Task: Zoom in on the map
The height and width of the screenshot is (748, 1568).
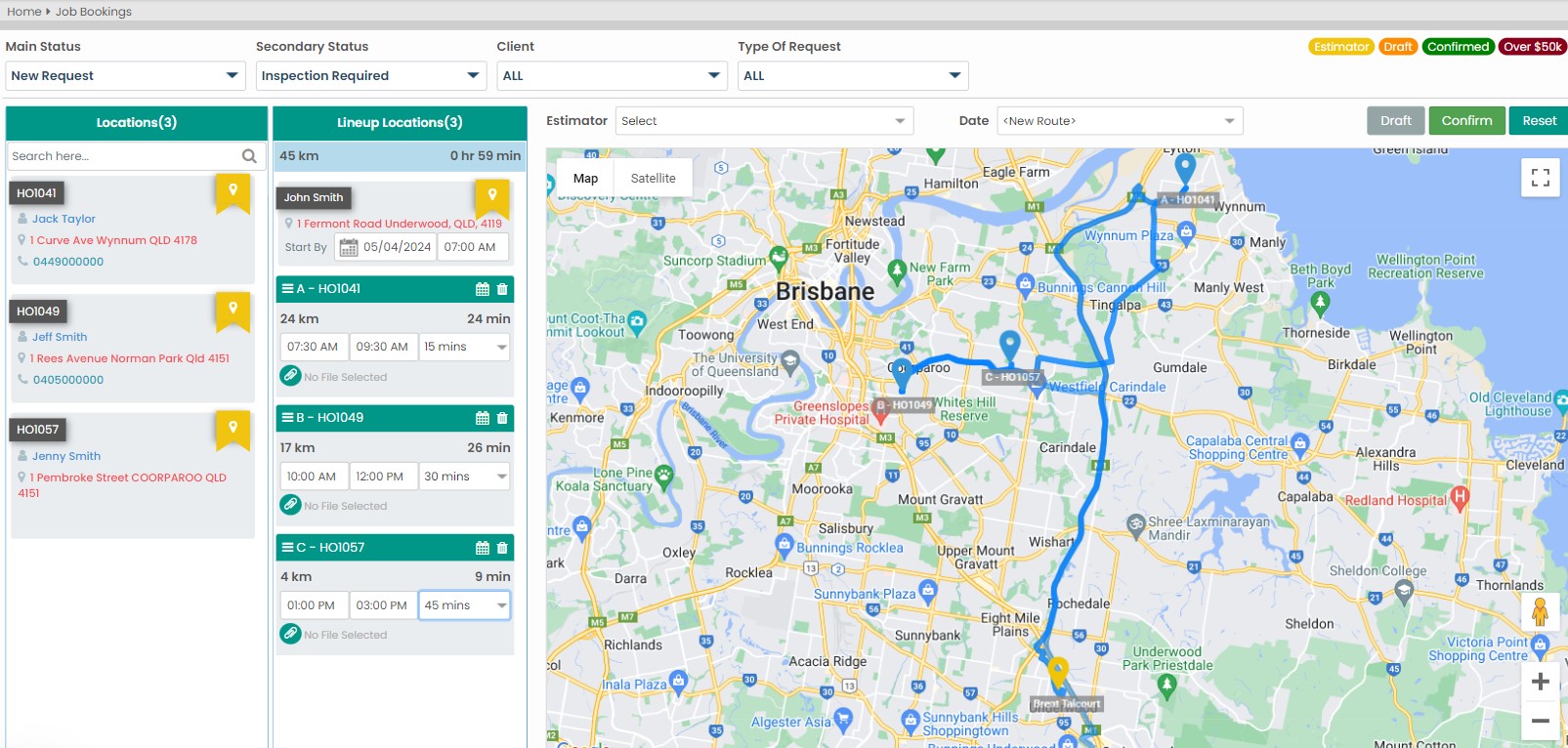Action: coord(1540,682)
